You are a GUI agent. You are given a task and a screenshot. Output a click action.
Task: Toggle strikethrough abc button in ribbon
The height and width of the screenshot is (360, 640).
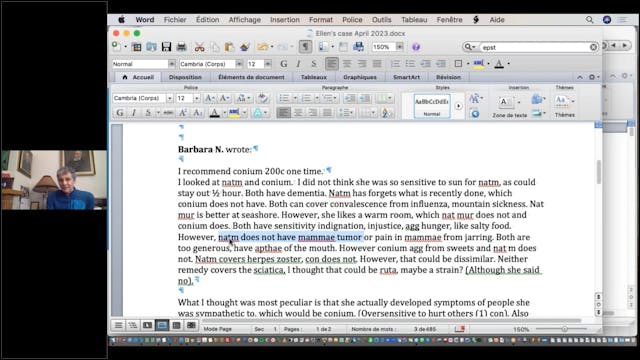click(168, 113)
